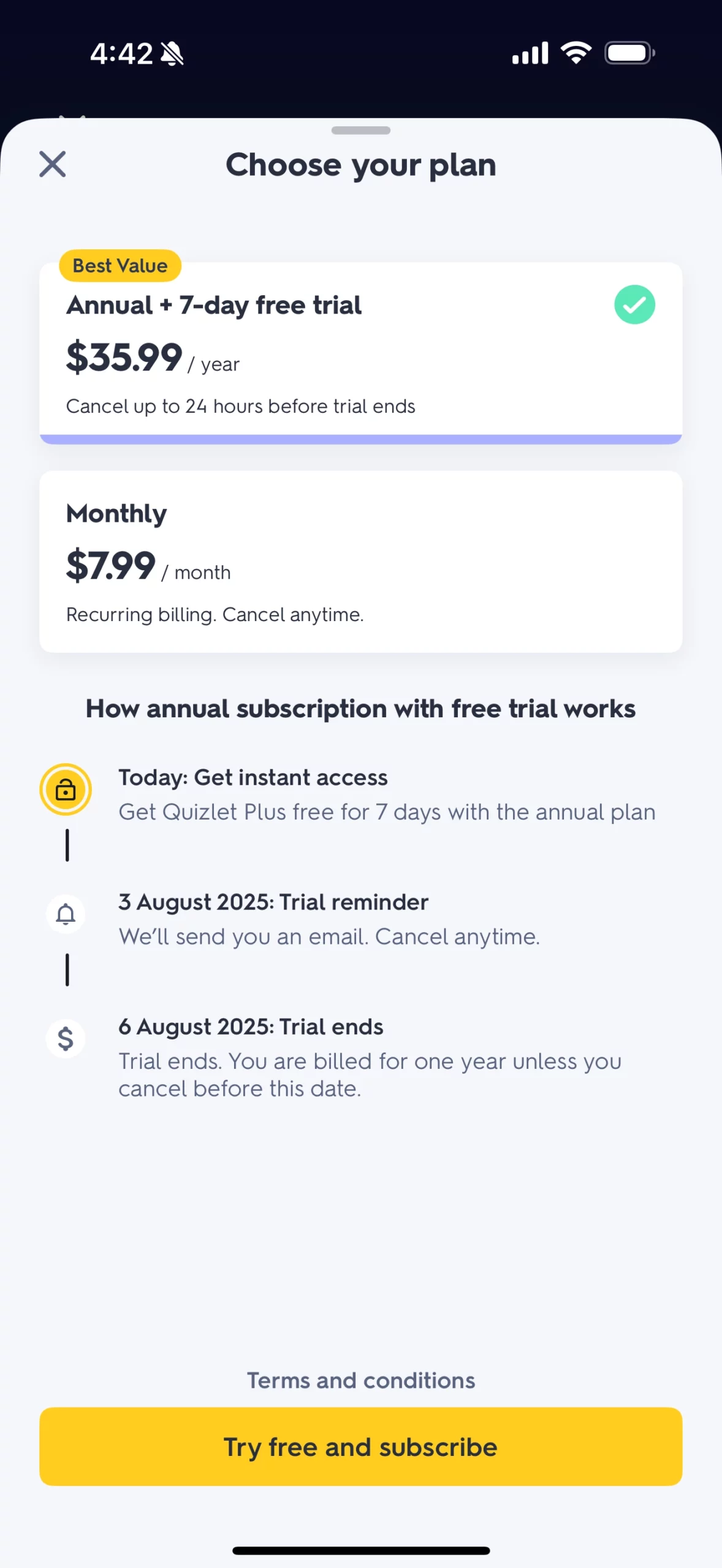Tap the Wi-Fi icon in status bar
Image resolution: width=722 pixels, height=1568 pixels.
click(x=576, y=53)
